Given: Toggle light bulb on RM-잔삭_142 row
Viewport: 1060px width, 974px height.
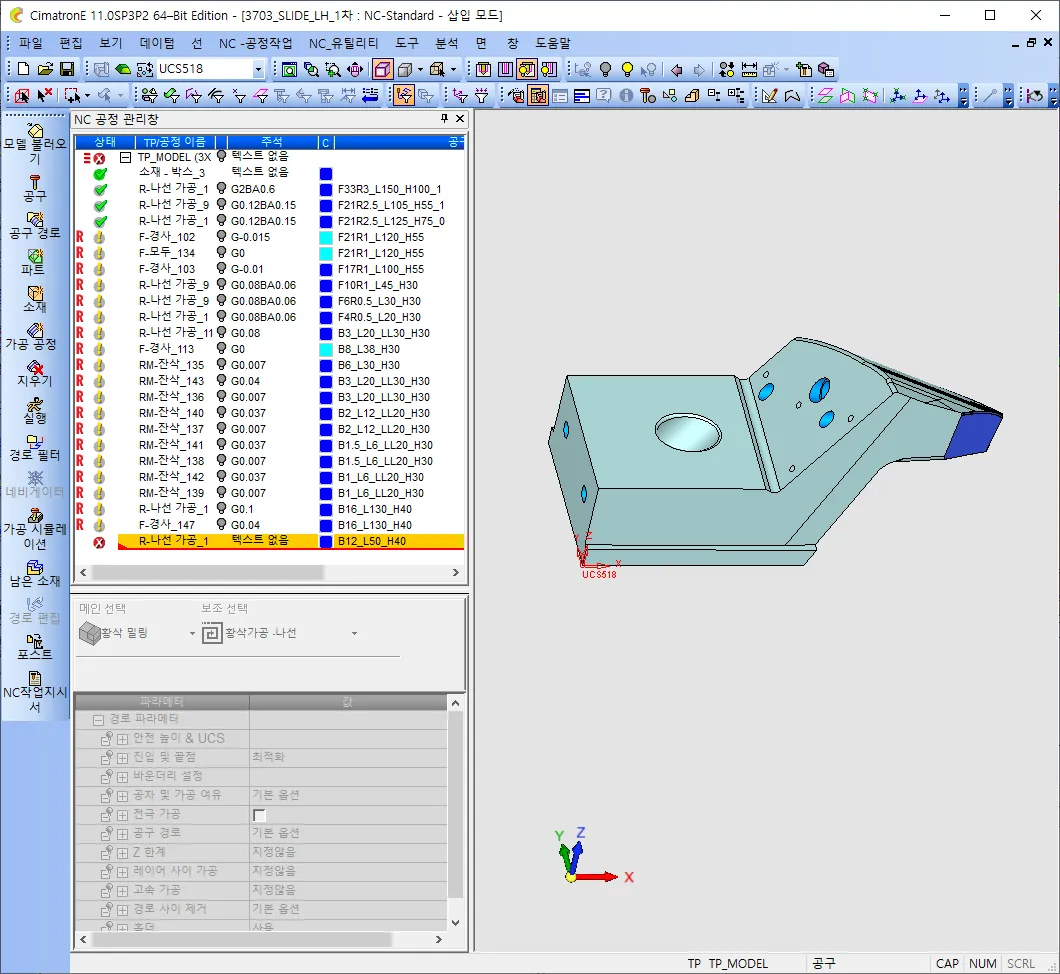Looking at the screenshot, I should pos(221,477).
